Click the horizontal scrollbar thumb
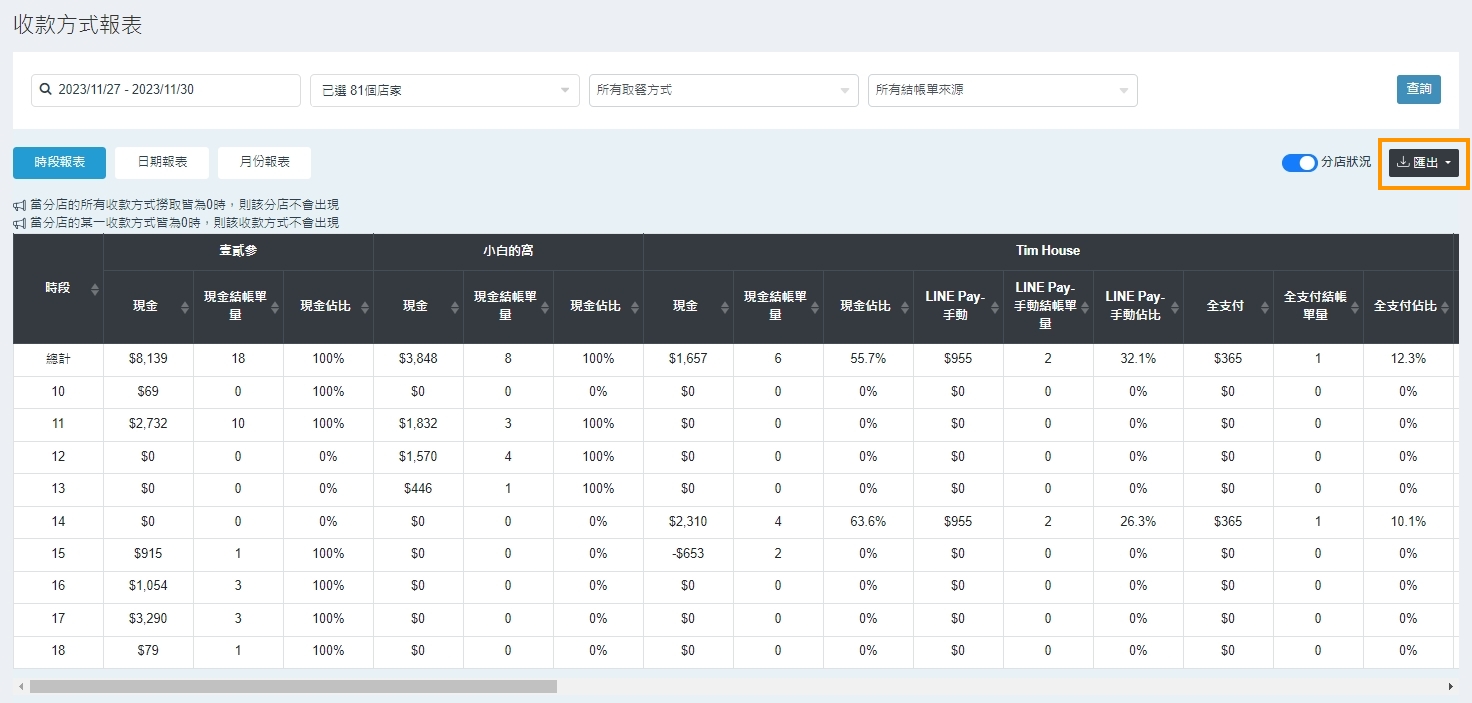This screenshot has width=1472, height=703. [x=292, y=687]
